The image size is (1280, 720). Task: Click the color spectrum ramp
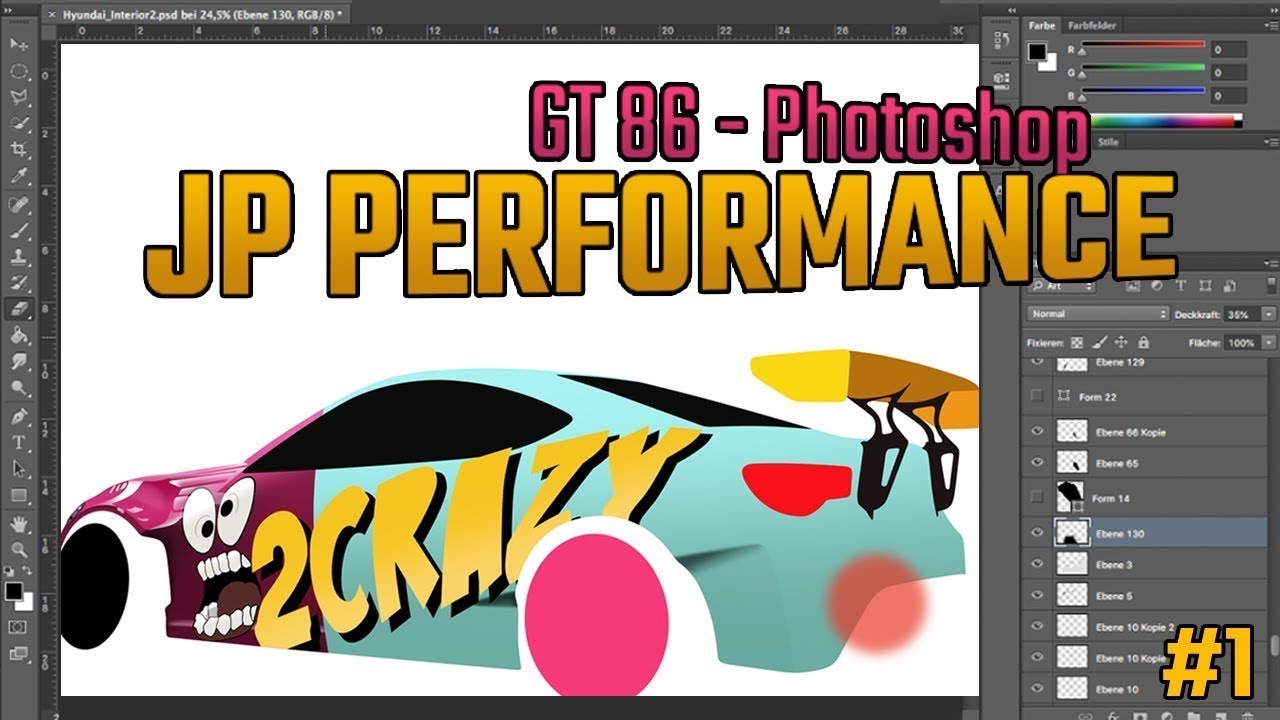click(x=1168, y=120)
